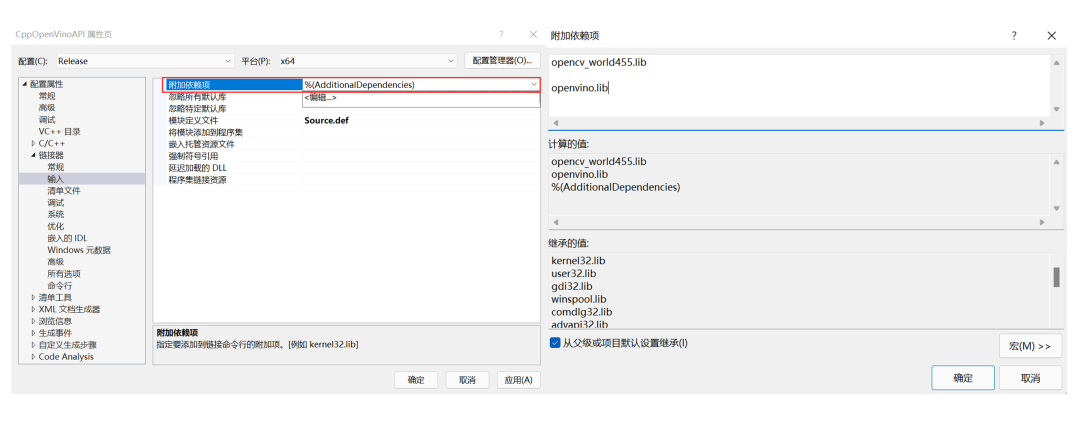The height and width of the screenshot is (421, 1080).
Task: Collapse the 链接器 tree node
Action: (x=33, y=155)
